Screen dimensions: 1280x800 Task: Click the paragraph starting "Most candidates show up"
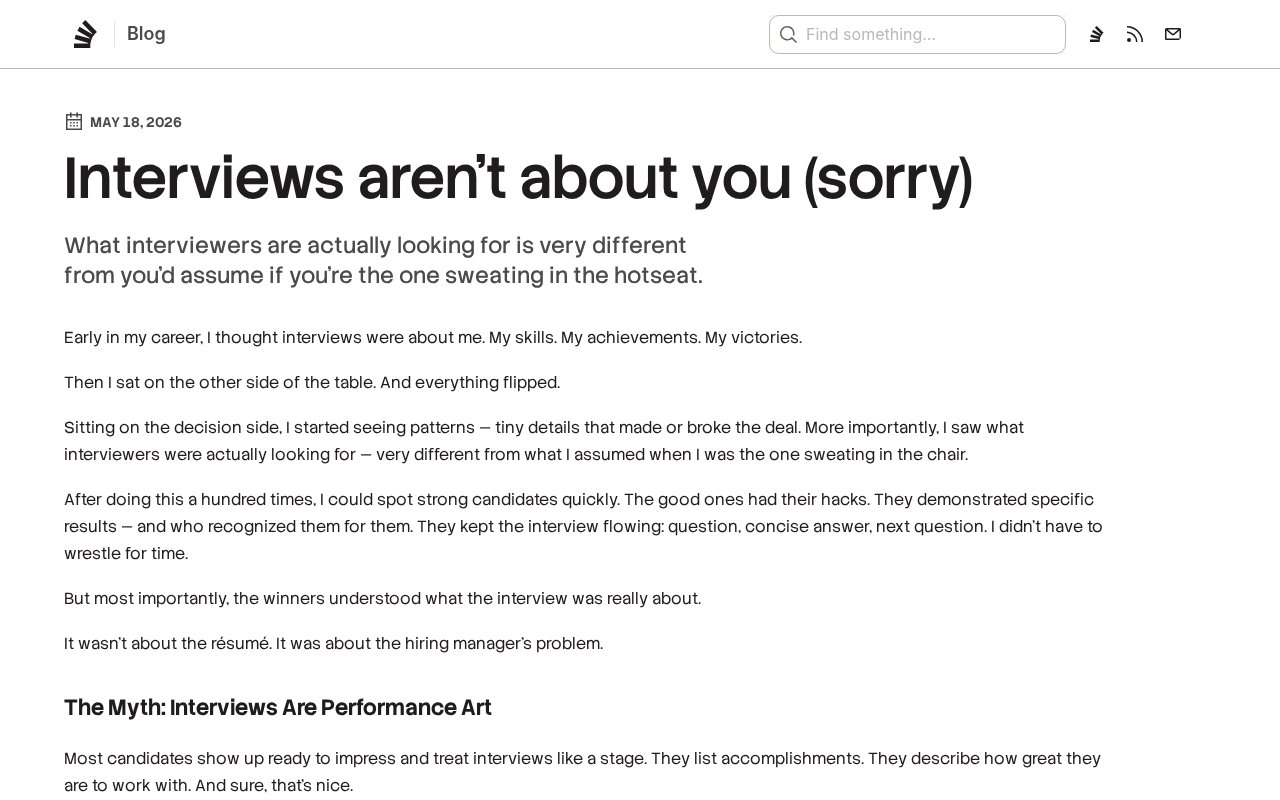(x=582, y=772)
